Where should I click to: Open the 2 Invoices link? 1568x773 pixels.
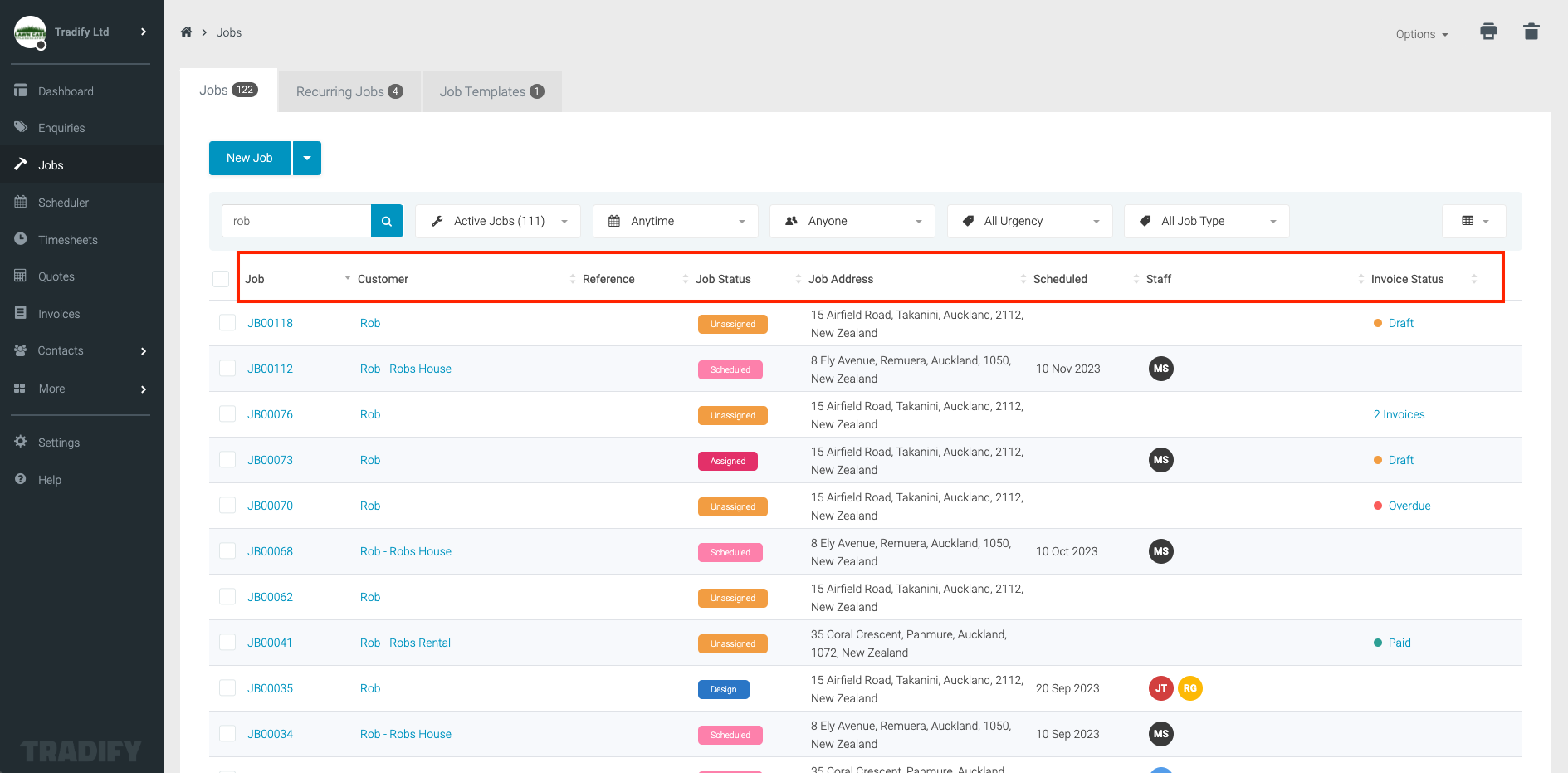(x=1399, y=414)
